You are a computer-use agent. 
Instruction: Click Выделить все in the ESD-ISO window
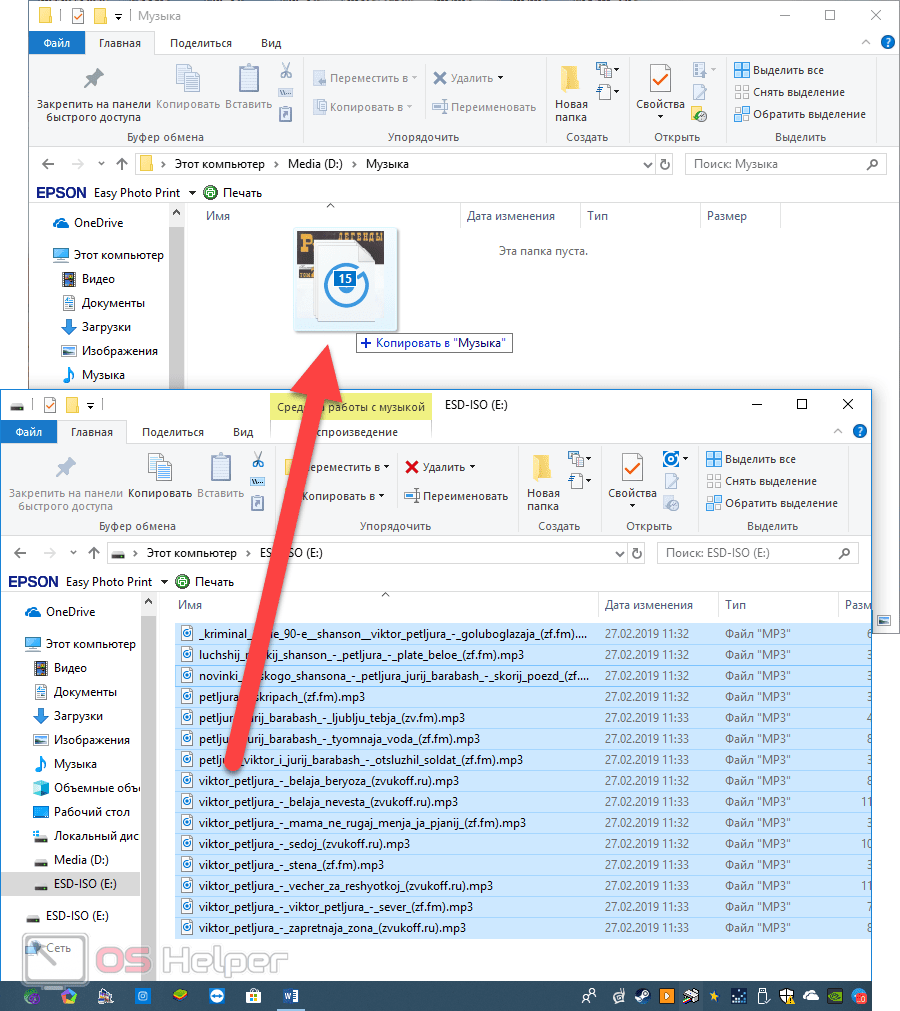point(760,459)
